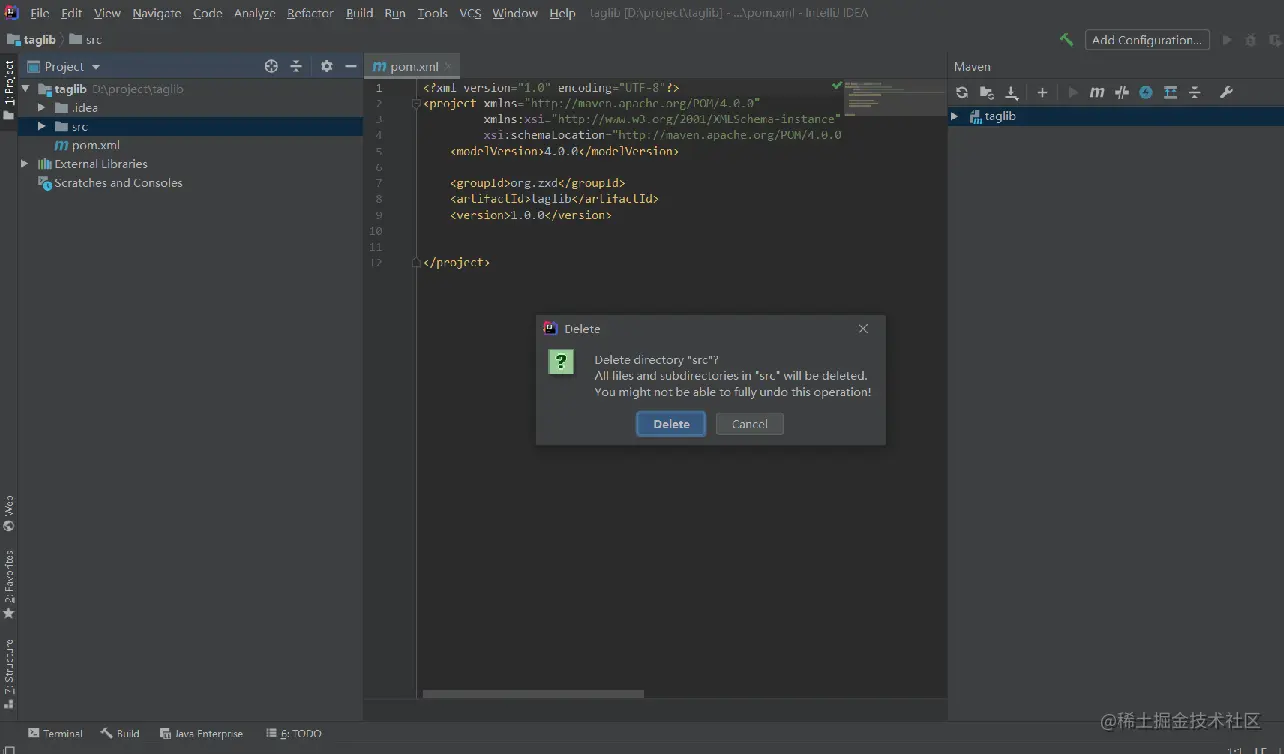Image resolution: width=1284 pixels, height=754 pixels.
Task: Collapse all in the Maven panel
Action: tap(1195, 92)
